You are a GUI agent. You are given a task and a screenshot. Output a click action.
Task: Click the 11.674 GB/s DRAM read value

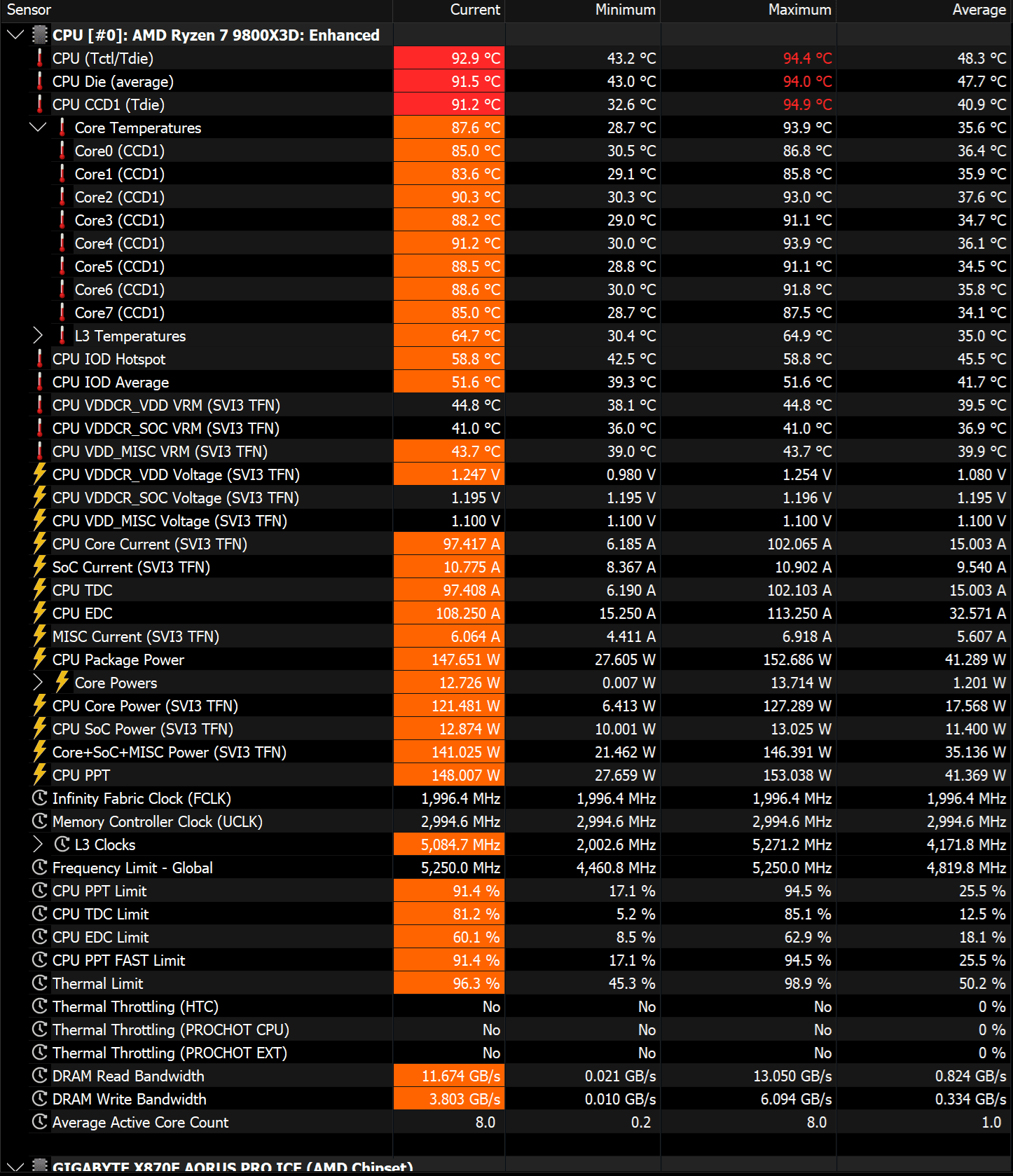coord(461,1076)
